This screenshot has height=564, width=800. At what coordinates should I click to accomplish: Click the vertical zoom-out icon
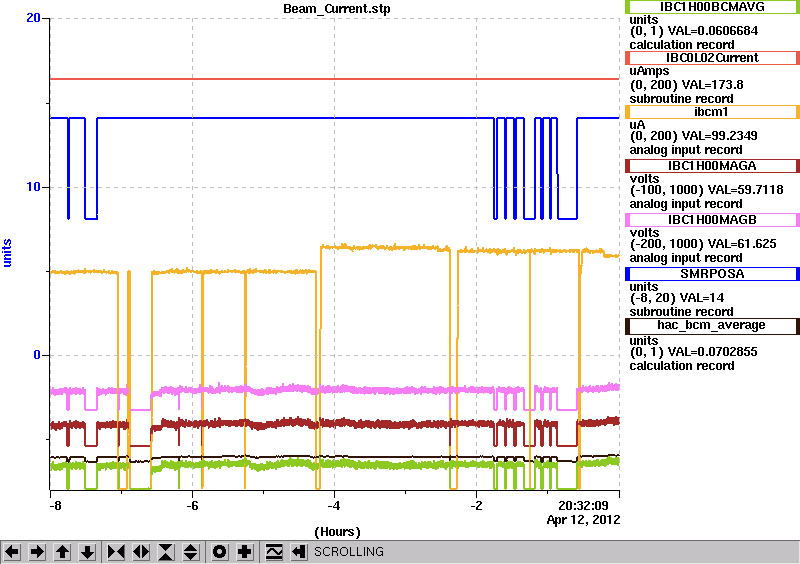191,552
